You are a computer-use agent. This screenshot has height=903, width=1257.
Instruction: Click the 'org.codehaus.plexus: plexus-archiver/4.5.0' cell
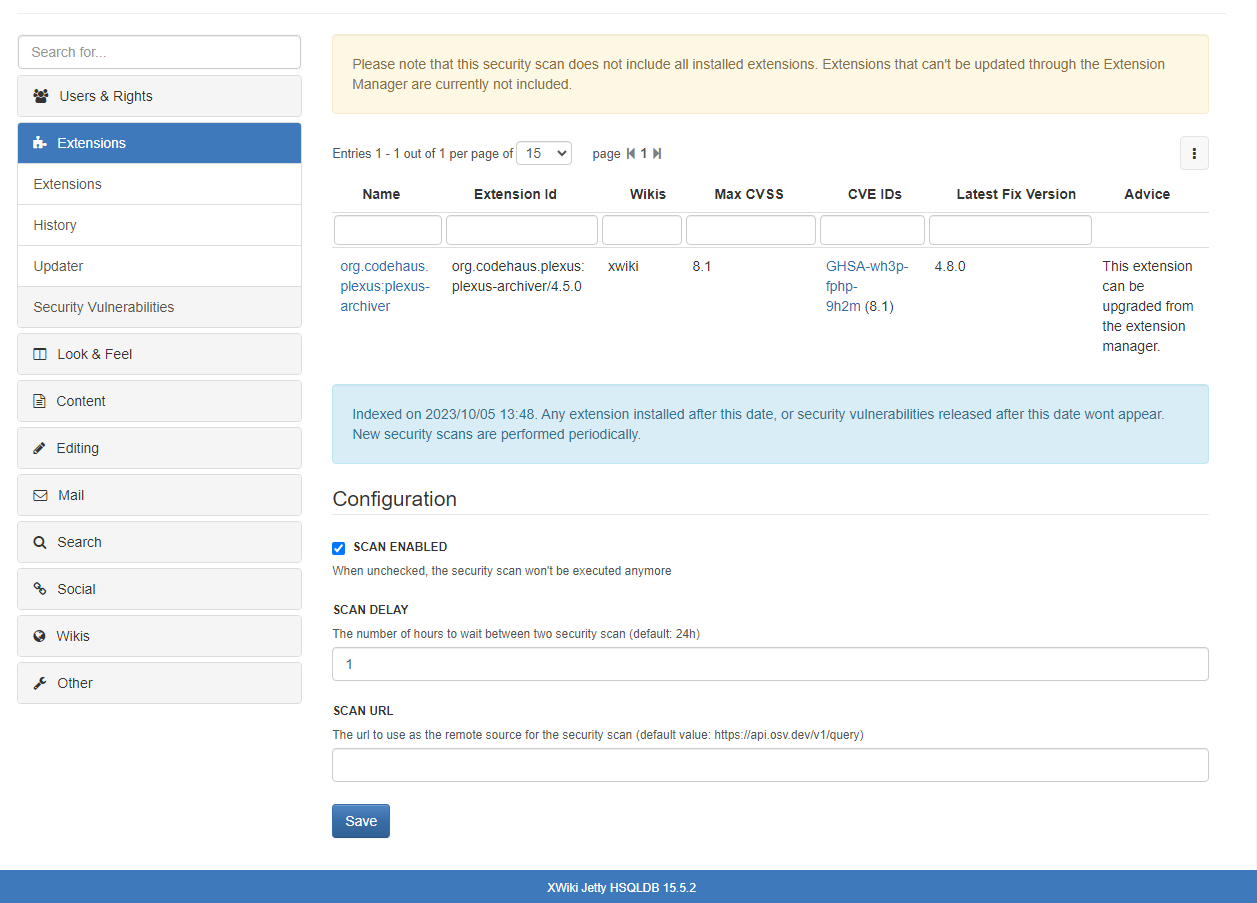pos(517,276)
